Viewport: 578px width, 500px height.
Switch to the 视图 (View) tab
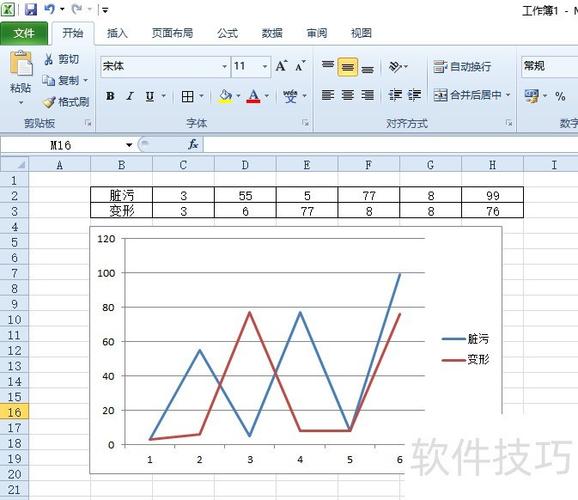(x=361, y=34)
